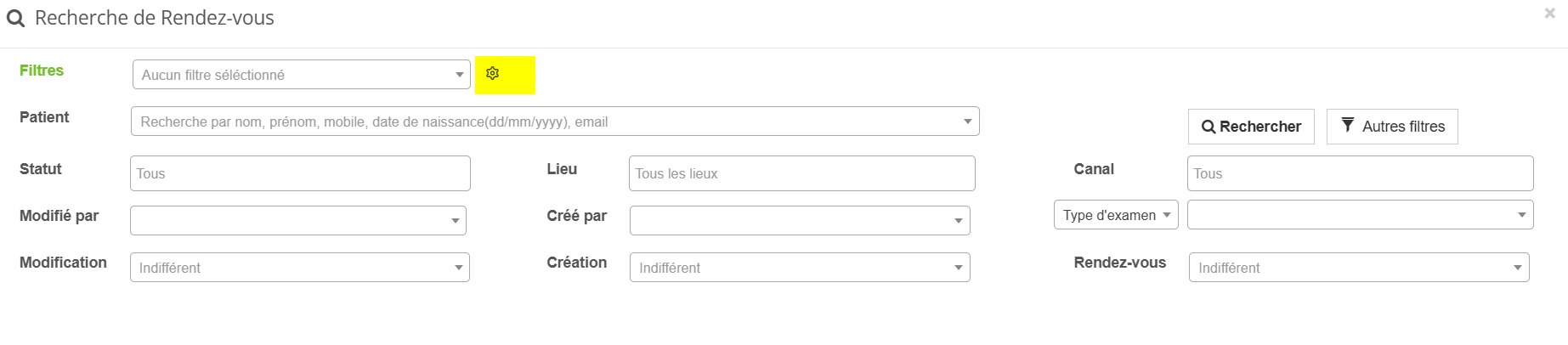Open the Type d'examen selector

pos(1116,215)
